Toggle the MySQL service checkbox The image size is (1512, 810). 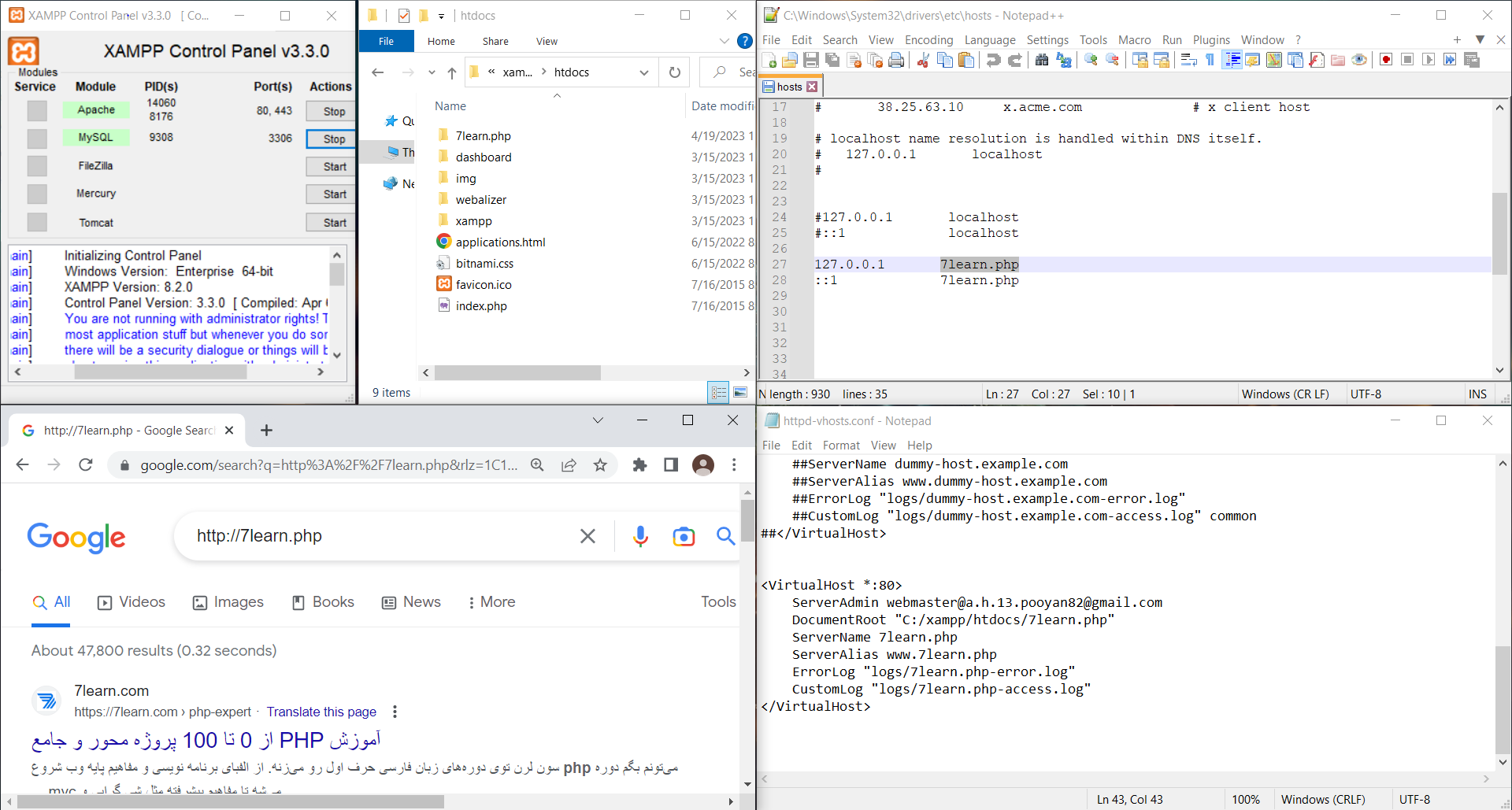coord(37,139)
